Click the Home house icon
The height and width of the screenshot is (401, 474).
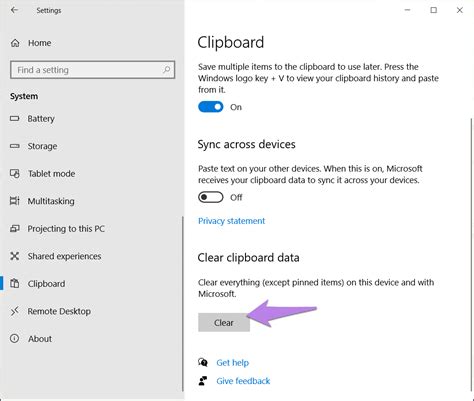tap(15, 43)
